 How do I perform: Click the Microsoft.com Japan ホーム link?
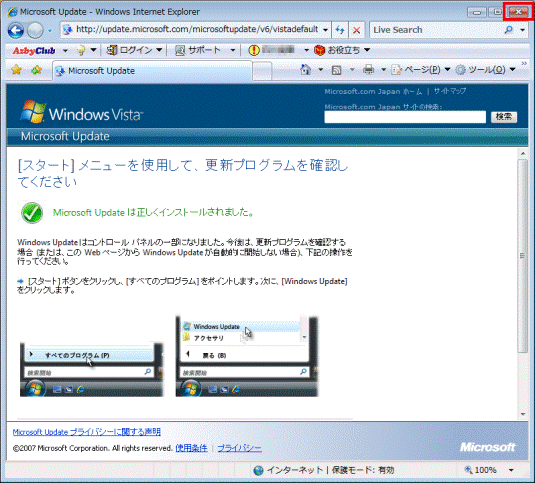373,91
